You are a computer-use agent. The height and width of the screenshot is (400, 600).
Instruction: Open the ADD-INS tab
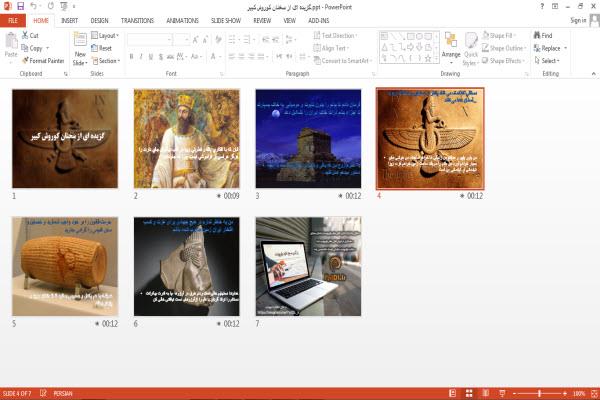click(318, 21)
